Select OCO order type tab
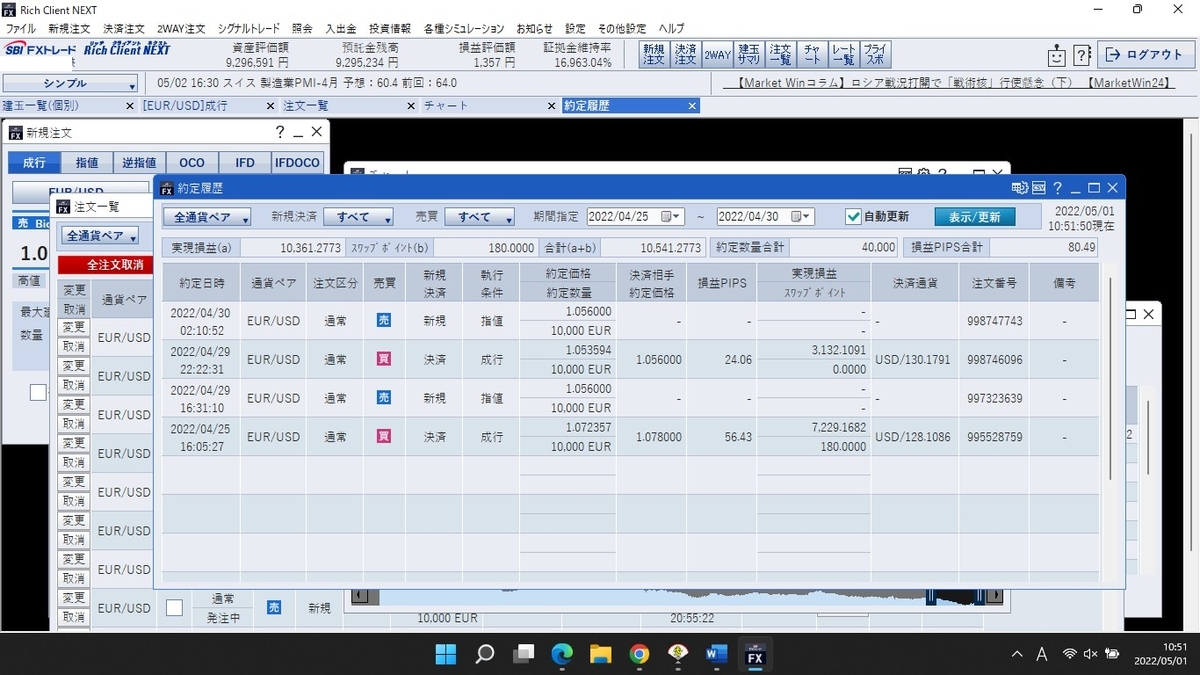 pos(192,163)
